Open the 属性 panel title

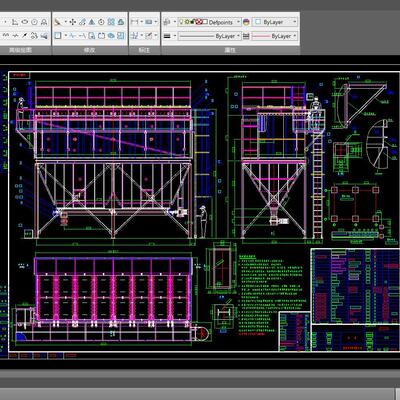click(230, 50)
